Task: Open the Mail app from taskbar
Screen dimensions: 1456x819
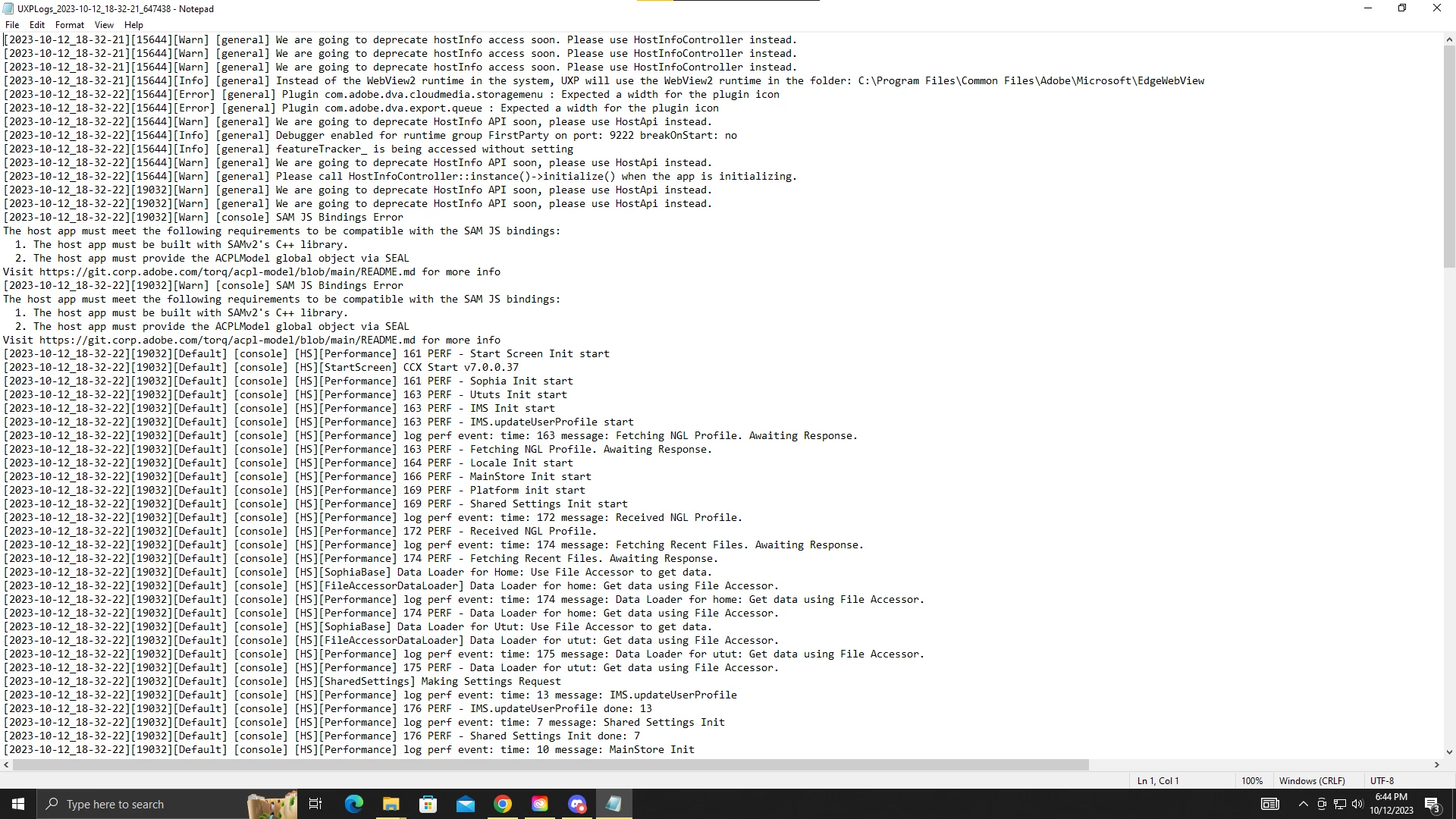Action: tap(465, 804)
